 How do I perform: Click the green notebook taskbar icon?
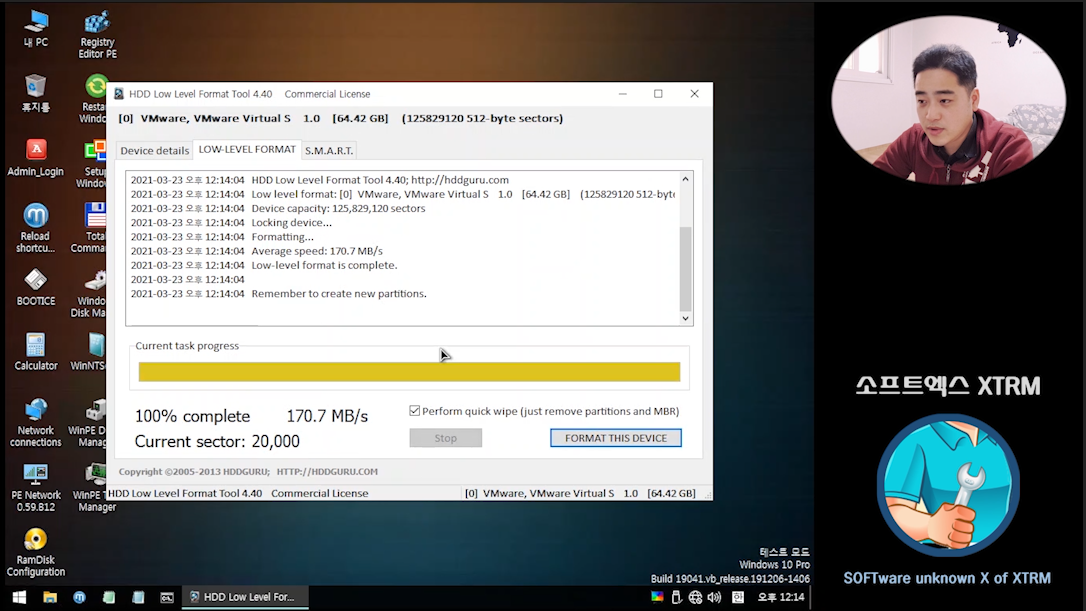109,596
